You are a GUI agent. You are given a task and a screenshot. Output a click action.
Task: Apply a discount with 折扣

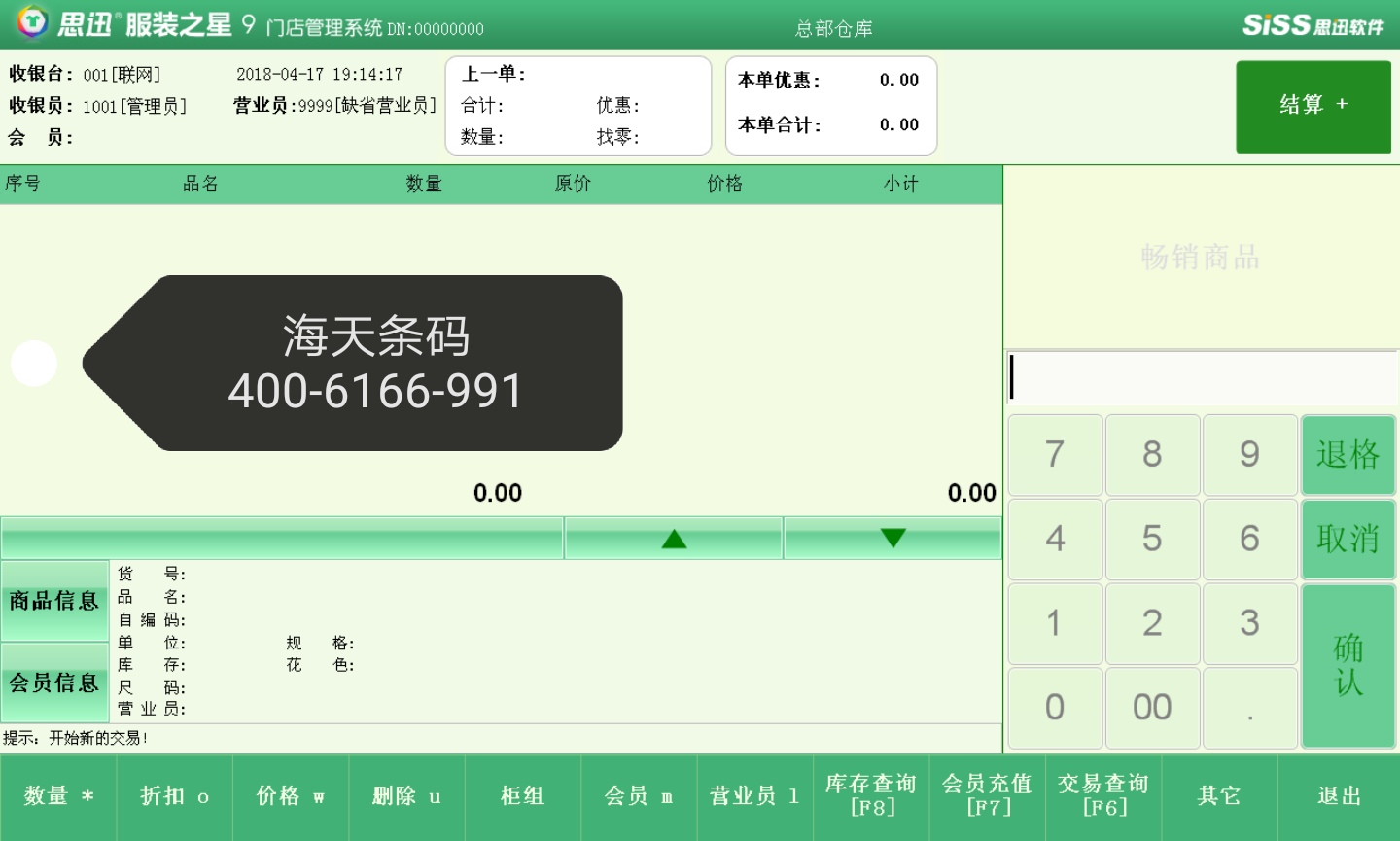click(174, 796)
